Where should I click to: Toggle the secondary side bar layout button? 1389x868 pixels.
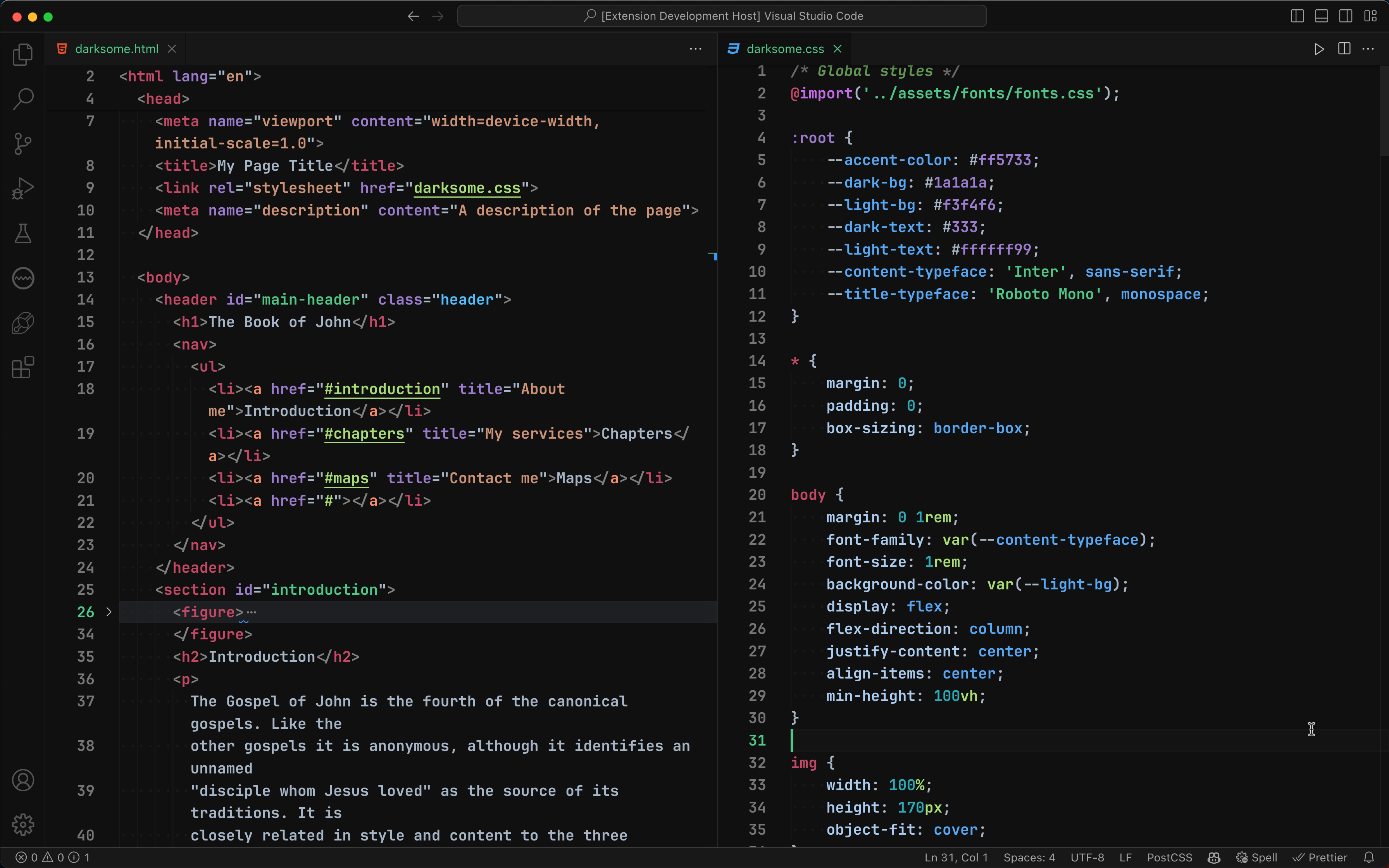coord(1345,16)
